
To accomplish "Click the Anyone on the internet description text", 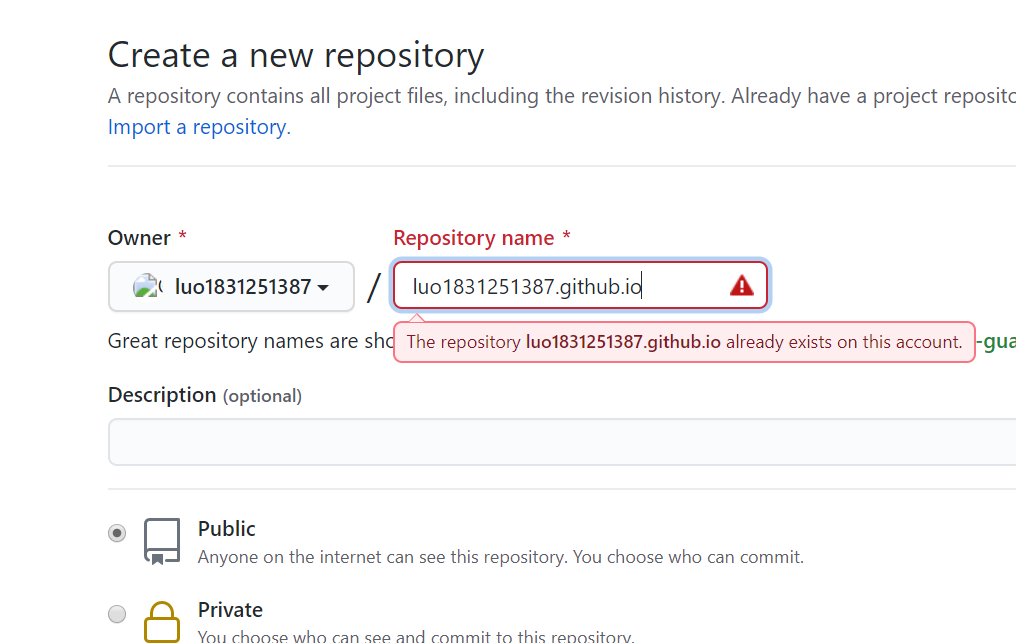I will [x=501, y=557].
